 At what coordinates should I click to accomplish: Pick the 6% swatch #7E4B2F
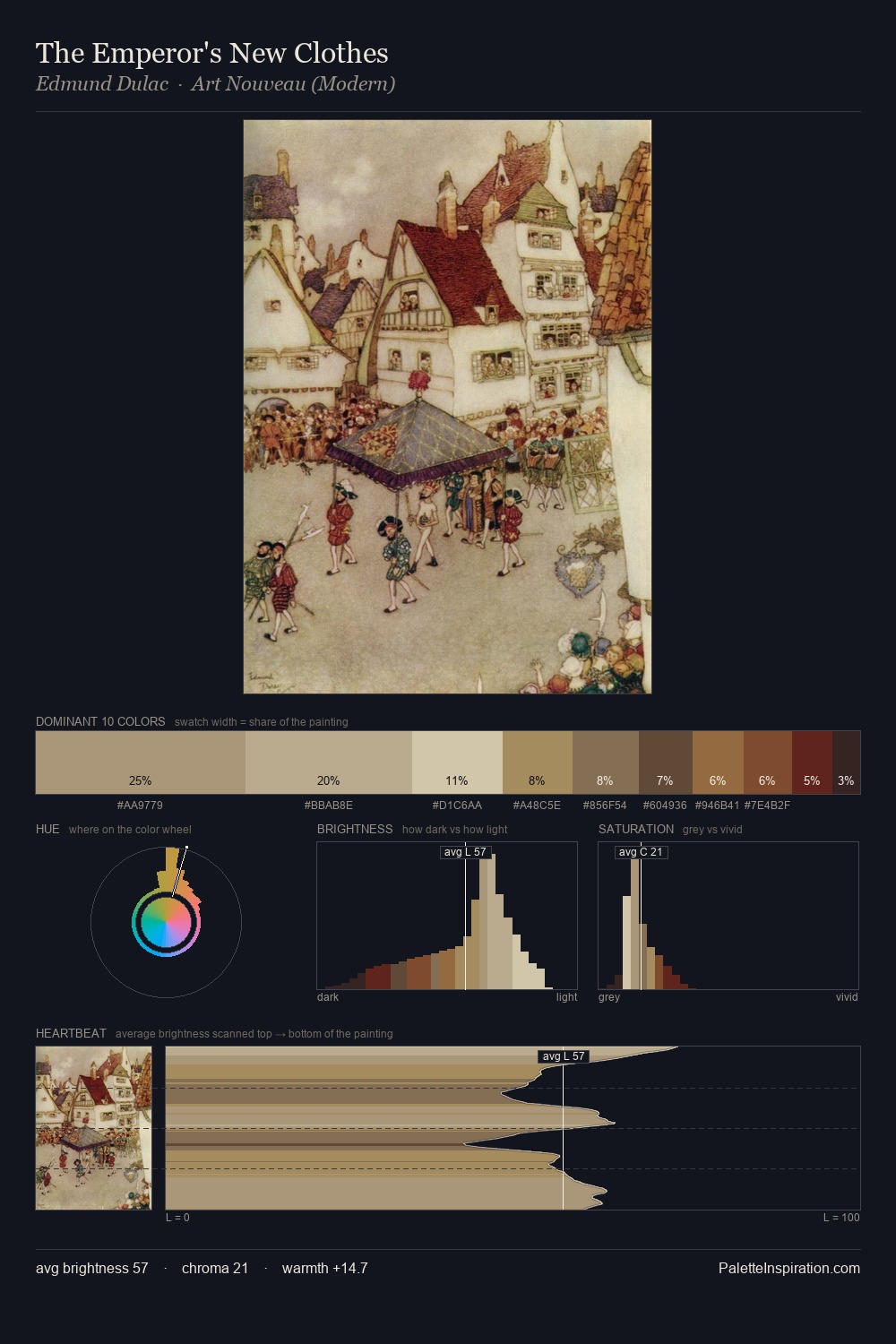coord(768,762)
